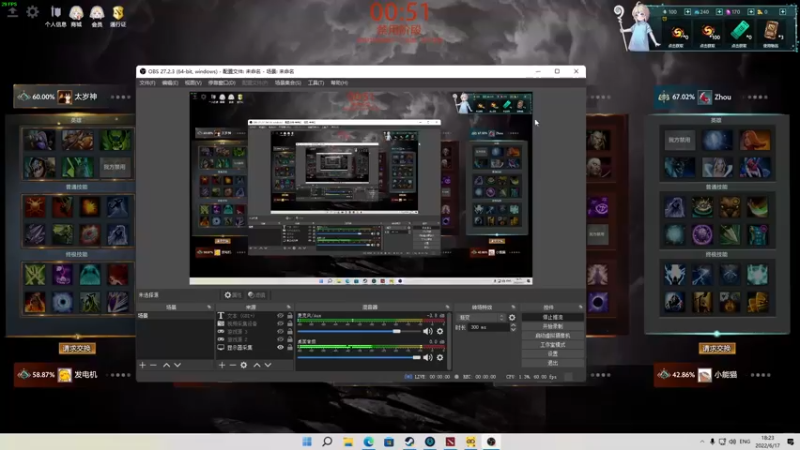Viewport: 800px width, 450px height.
Task: Add a new source with the plus icon
Action: [x=222, y=365]
